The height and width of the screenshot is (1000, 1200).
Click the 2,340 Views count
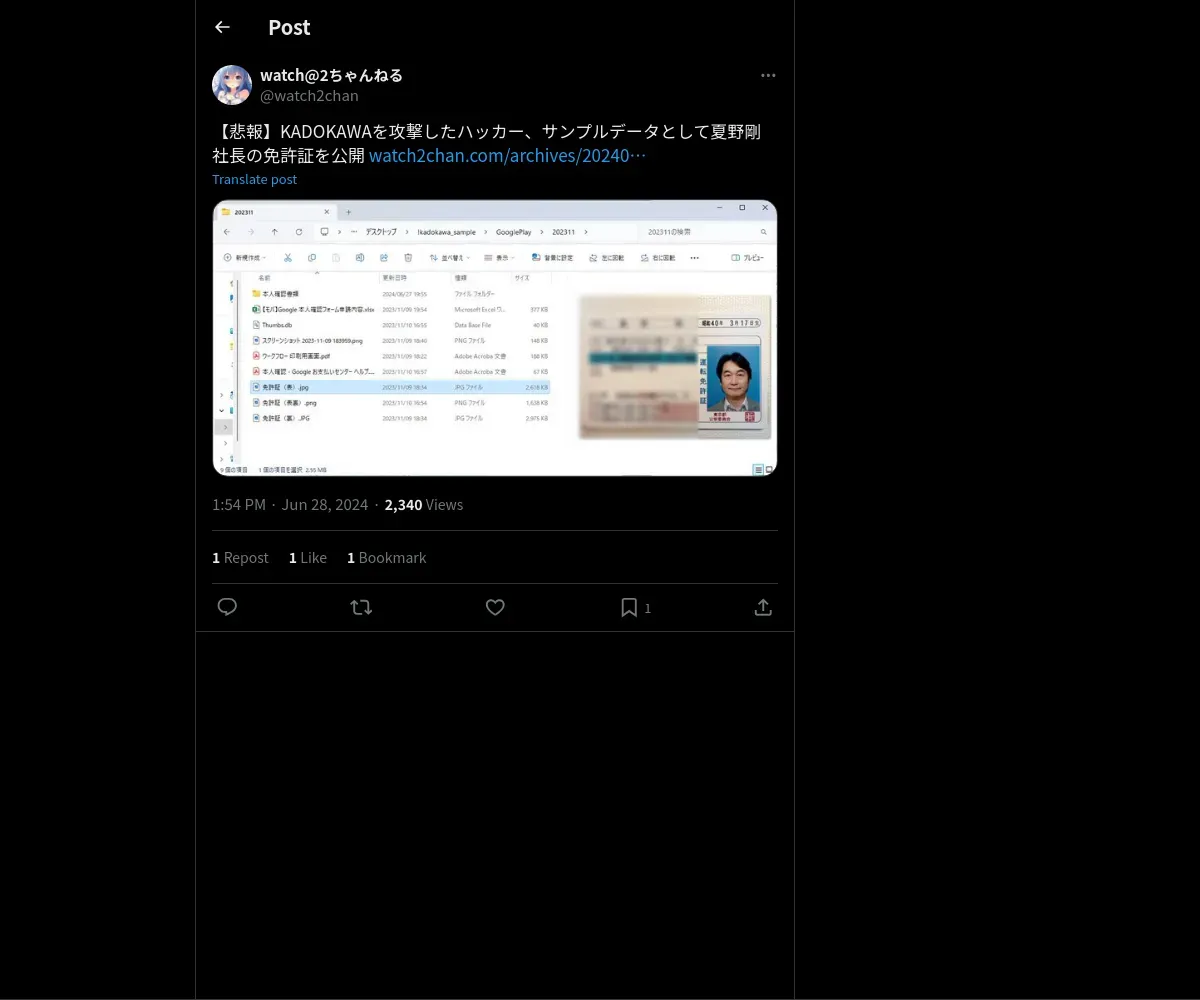pyautogui.click(x=424, y=504)
